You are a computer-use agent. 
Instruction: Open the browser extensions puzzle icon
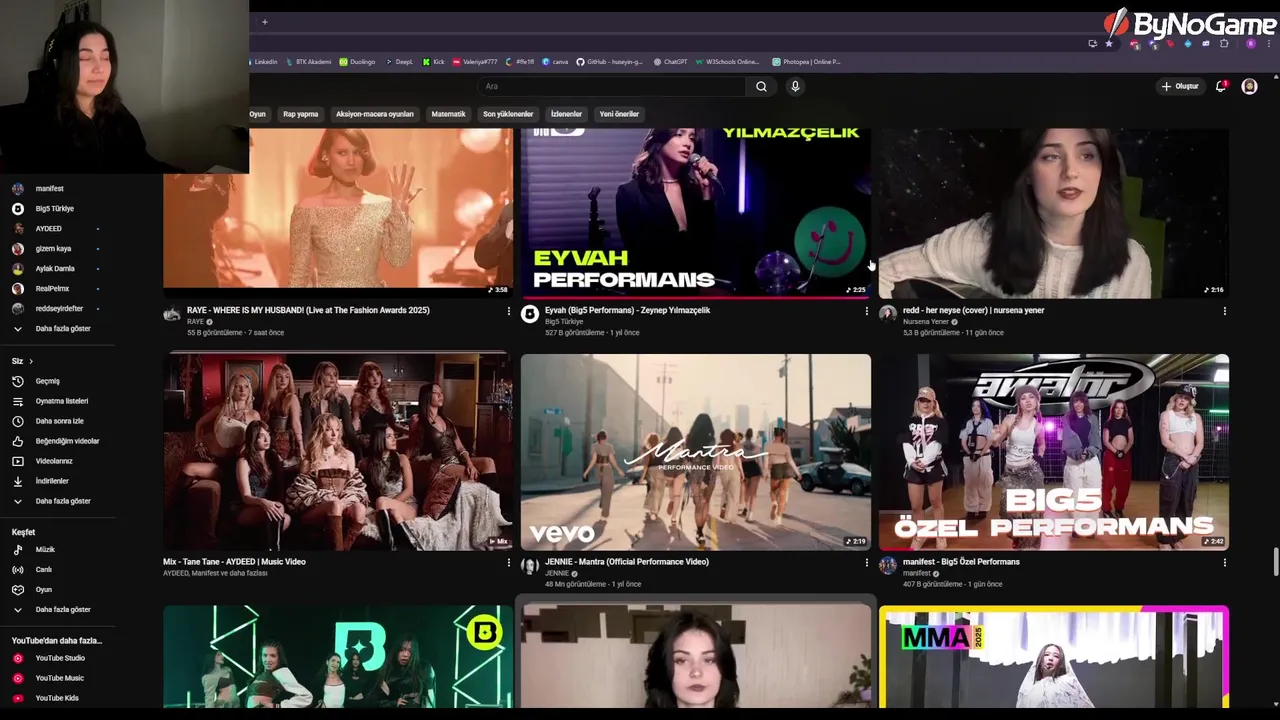pos(1224,44)
